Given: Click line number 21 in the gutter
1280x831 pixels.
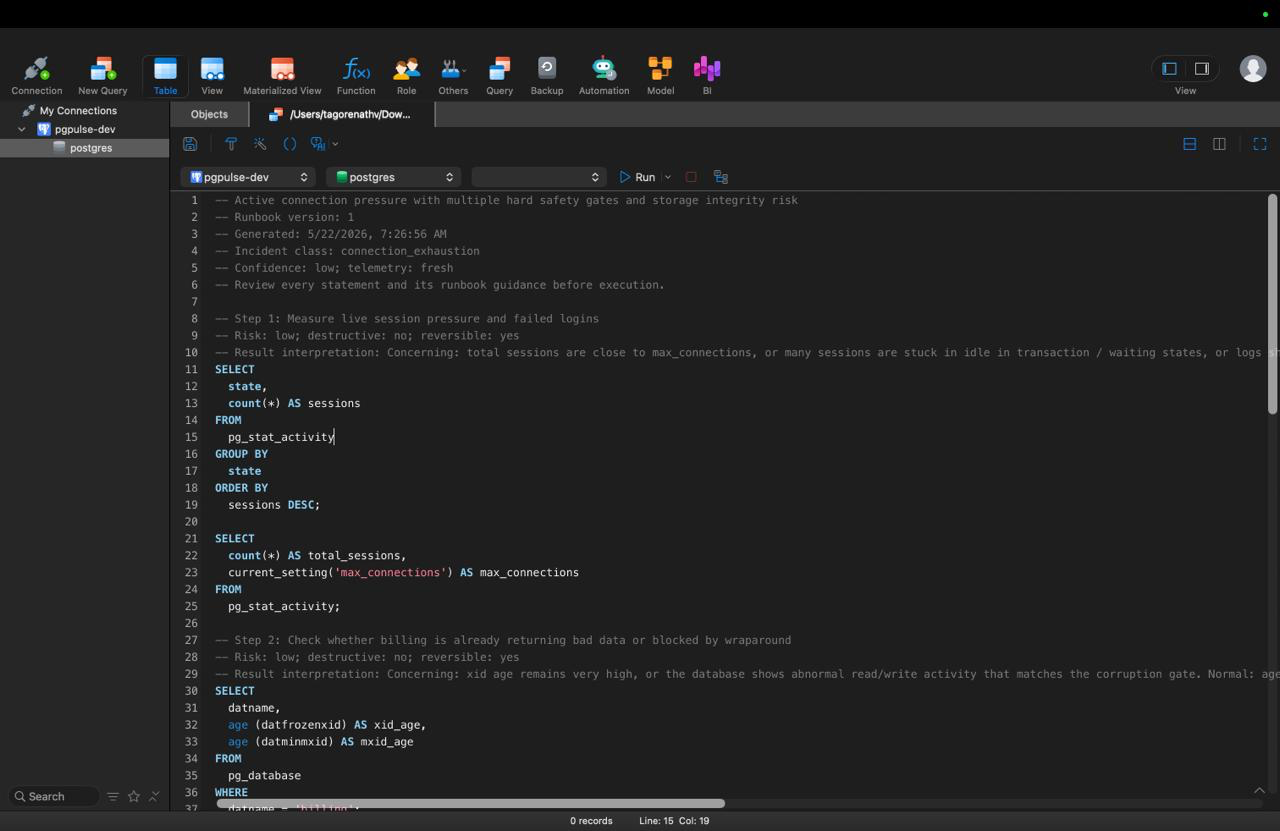Looking at the screenshot, I should [191, 539].
